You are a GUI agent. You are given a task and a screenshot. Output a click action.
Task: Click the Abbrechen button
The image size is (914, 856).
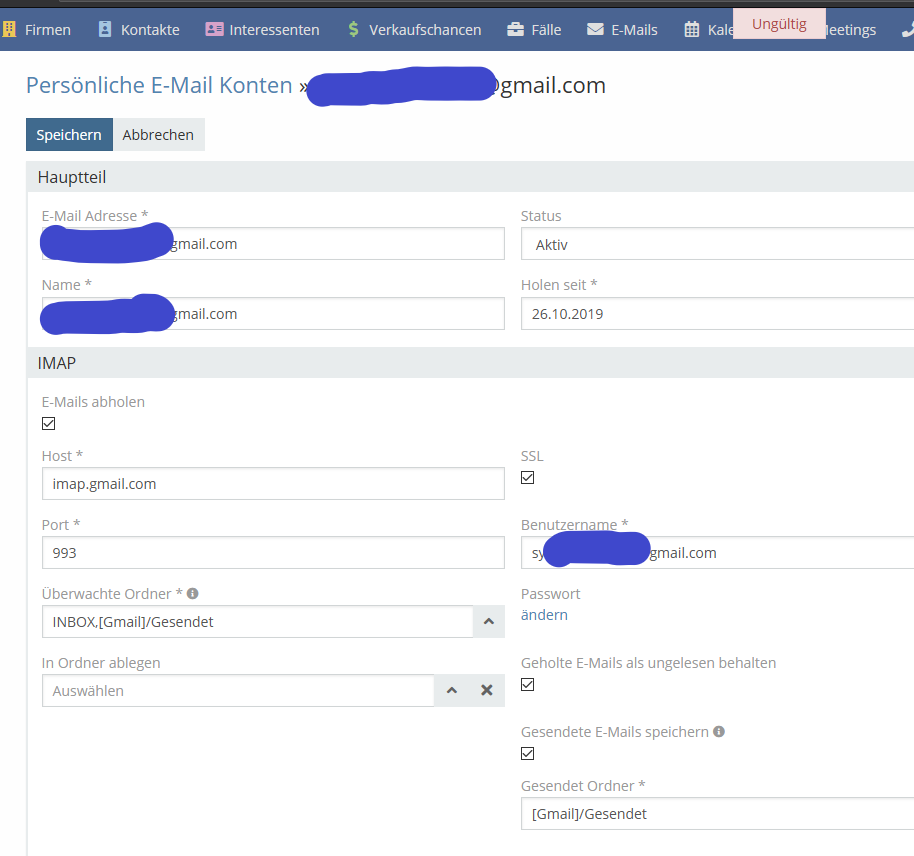(x=158, y=135)
